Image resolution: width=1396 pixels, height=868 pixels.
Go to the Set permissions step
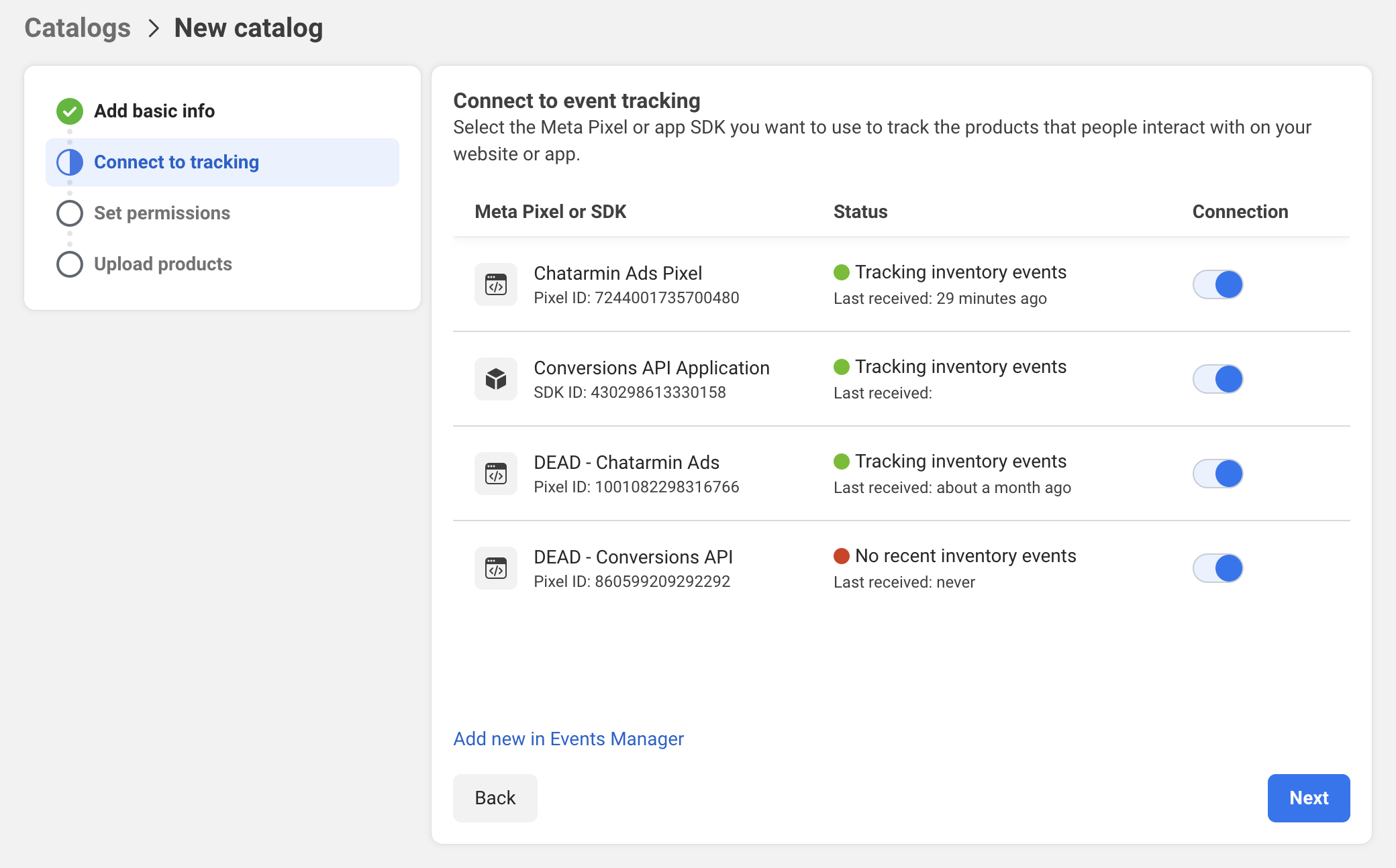coord(162,213)
